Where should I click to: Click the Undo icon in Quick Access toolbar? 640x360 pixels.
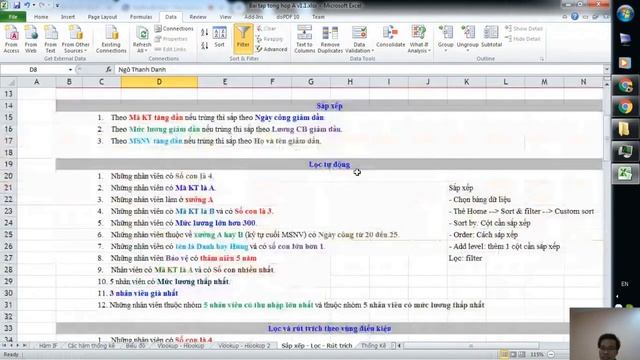click(27, 5)
